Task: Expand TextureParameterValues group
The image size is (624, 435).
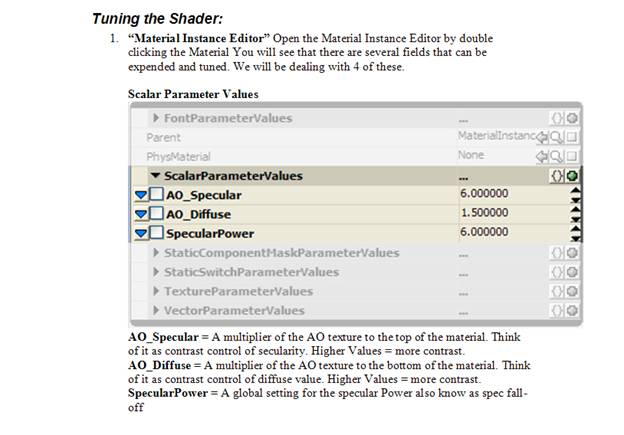Action: (156, 291)
